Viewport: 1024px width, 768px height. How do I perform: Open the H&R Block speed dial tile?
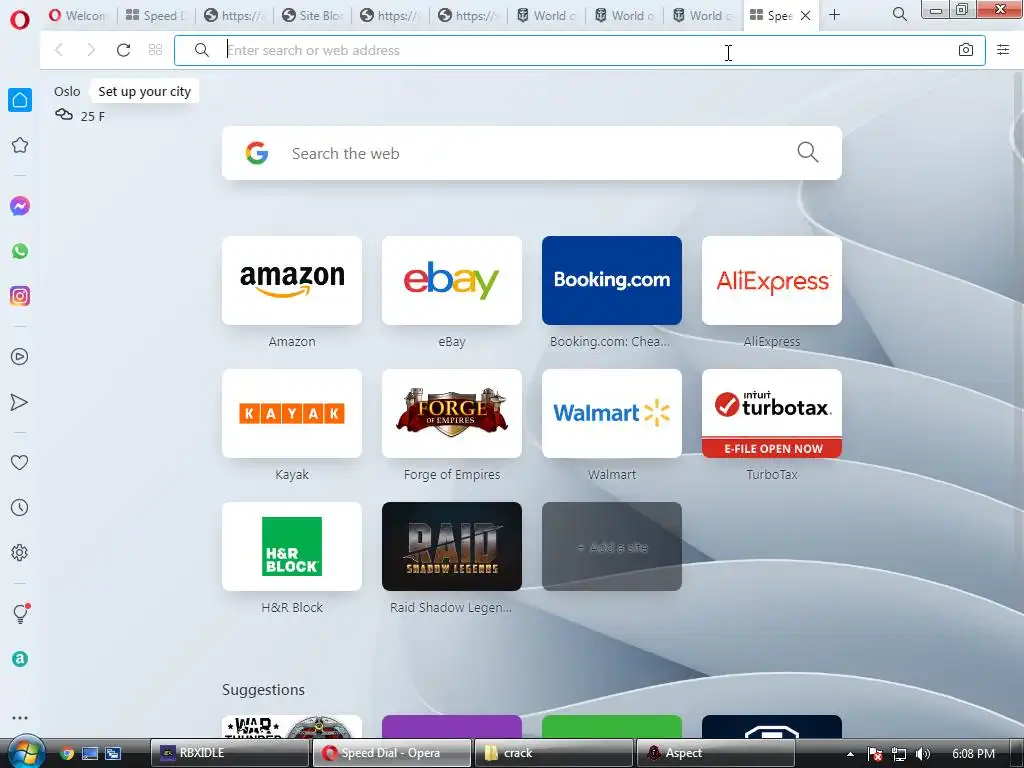292,547
